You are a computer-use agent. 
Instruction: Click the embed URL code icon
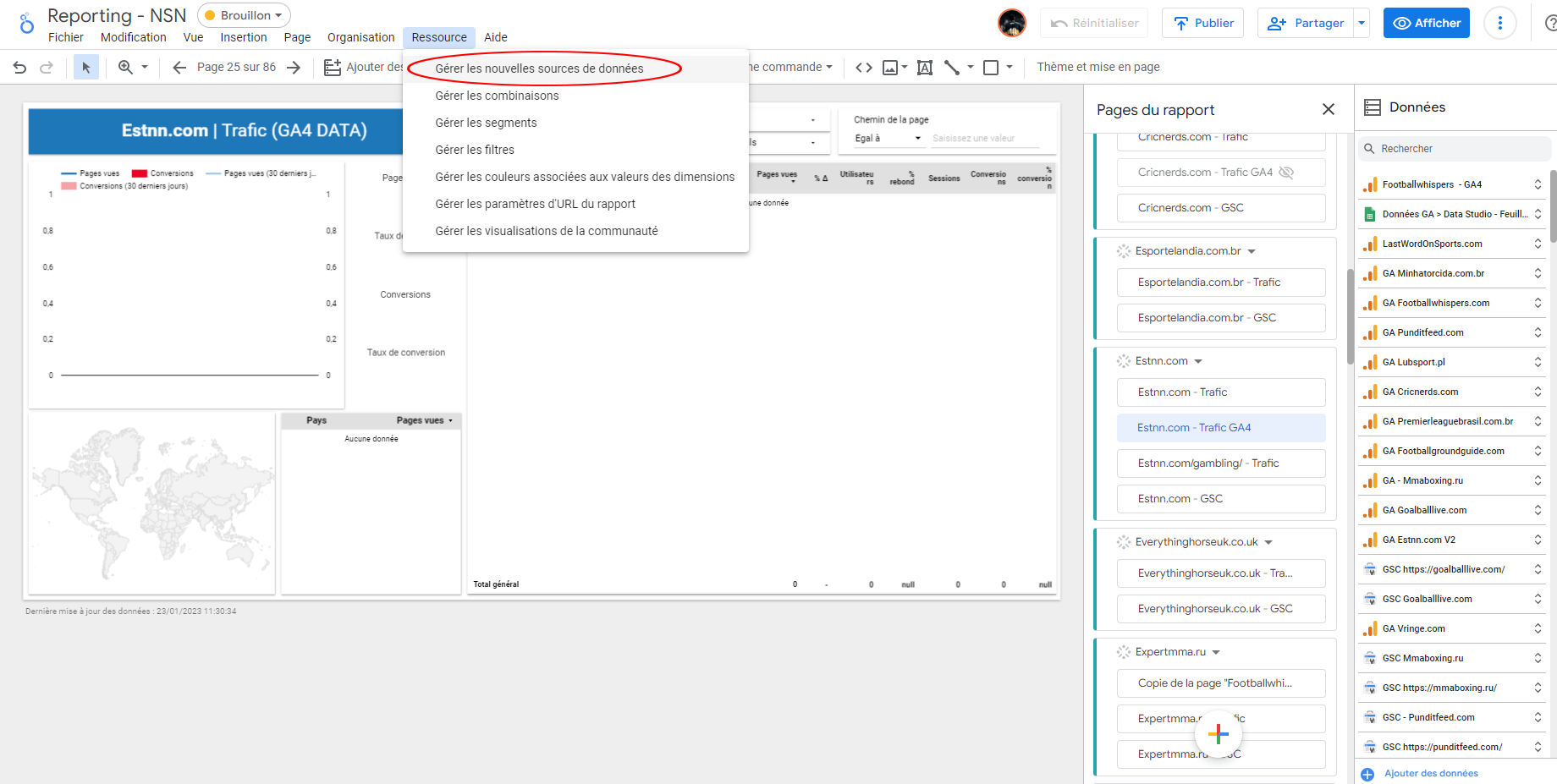863,68
